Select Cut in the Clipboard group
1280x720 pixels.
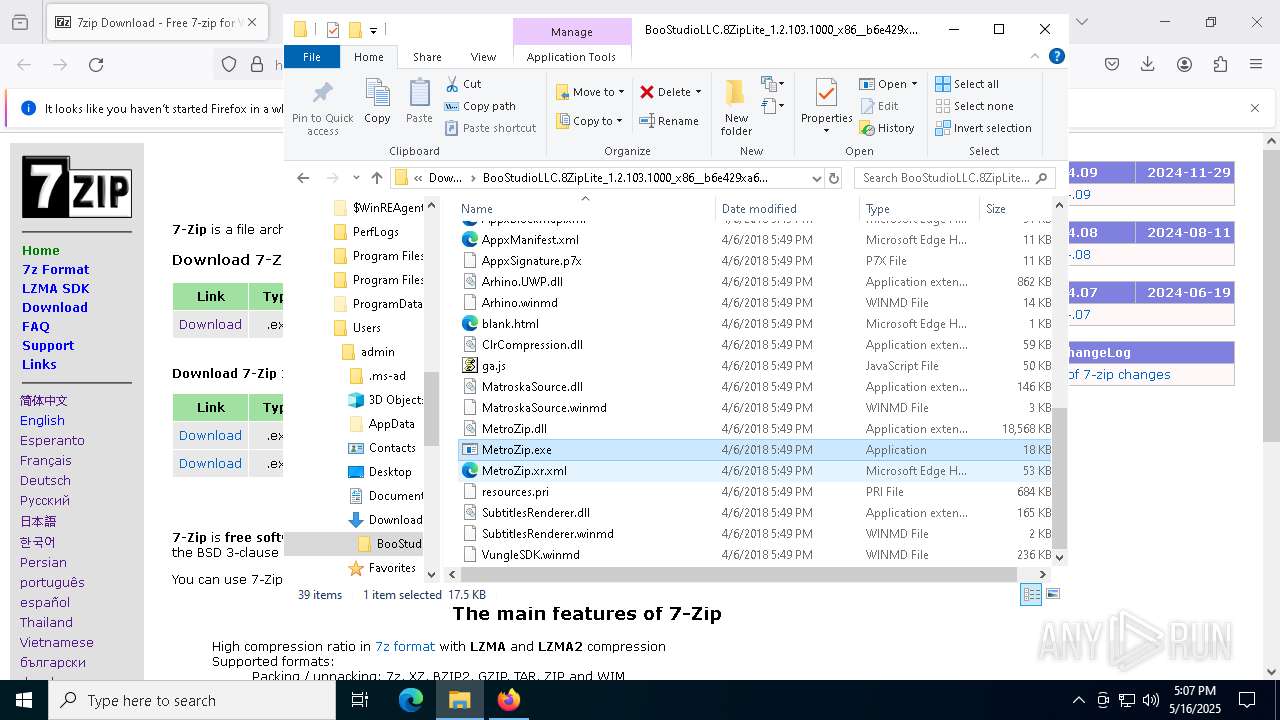[x=463, y=84]
